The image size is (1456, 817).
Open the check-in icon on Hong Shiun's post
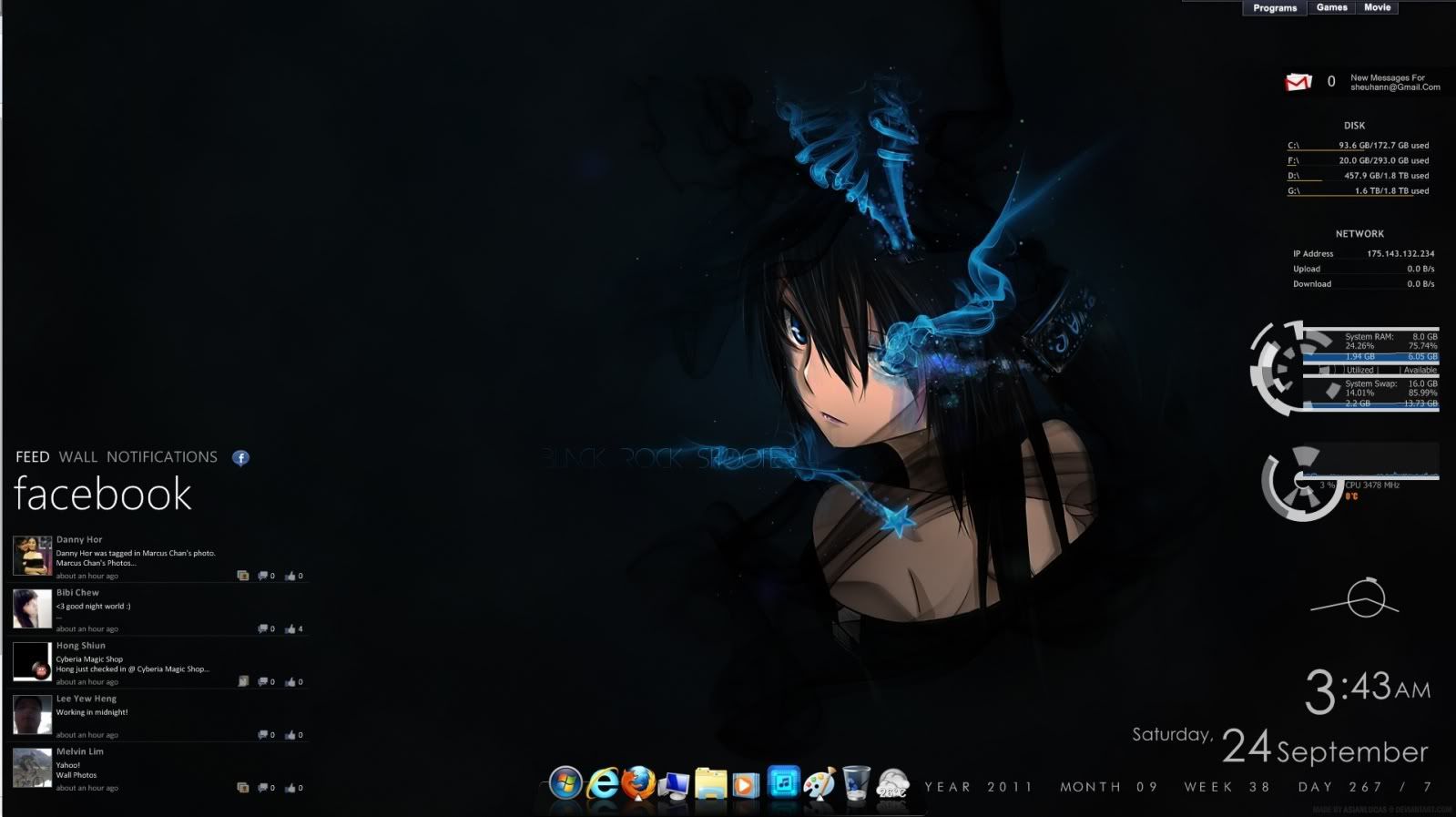243,681
